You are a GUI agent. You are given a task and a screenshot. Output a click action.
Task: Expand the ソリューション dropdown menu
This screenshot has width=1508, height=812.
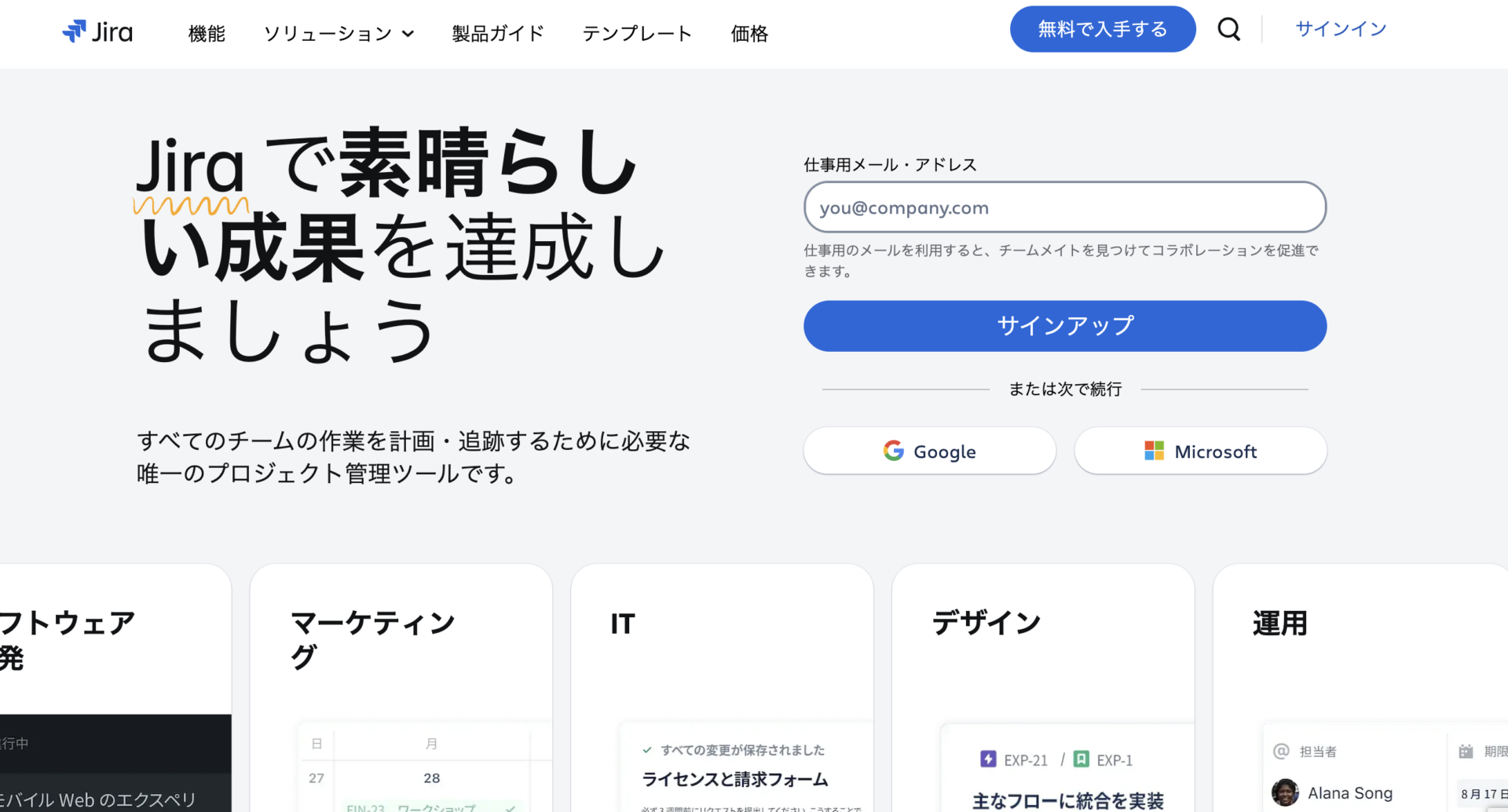pyautogui.click(x=339, y=34)
